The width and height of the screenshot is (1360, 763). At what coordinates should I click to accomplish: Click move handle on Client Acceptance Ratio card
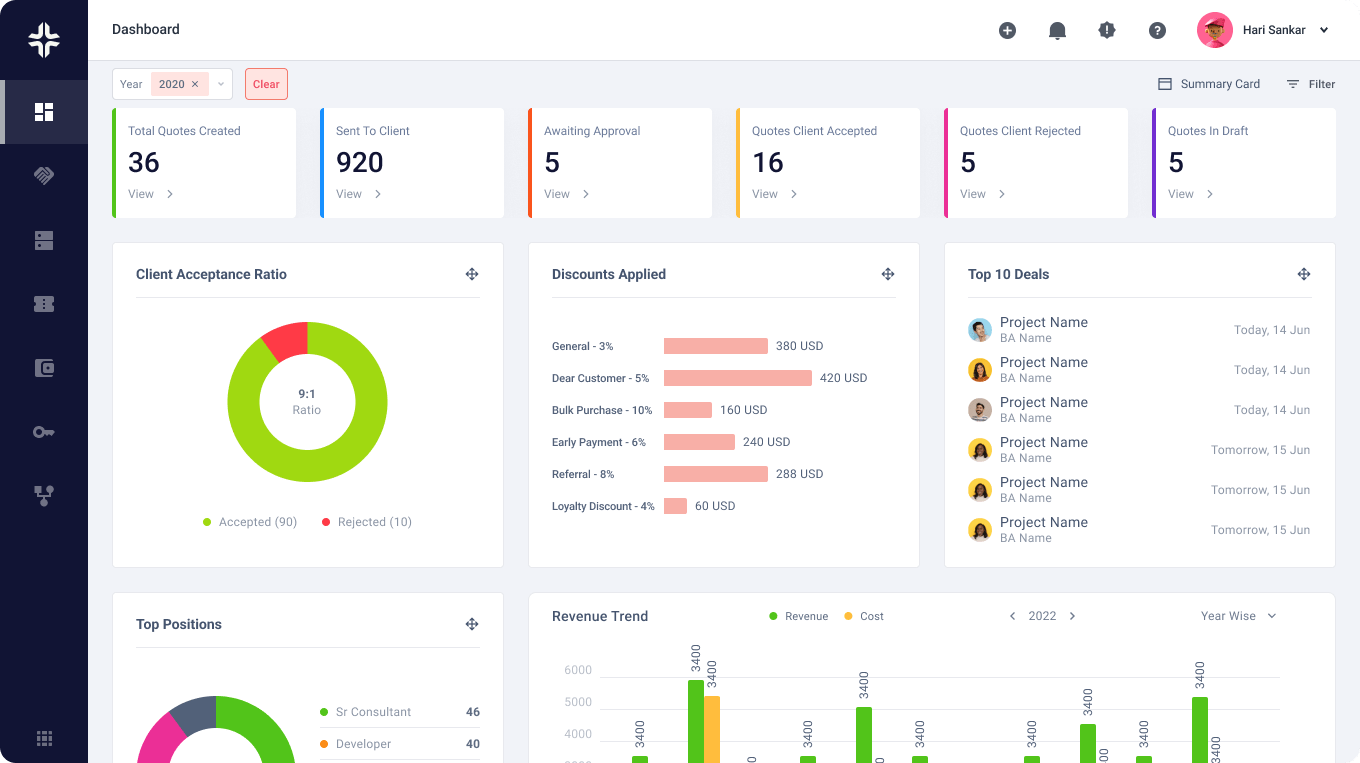472,274
